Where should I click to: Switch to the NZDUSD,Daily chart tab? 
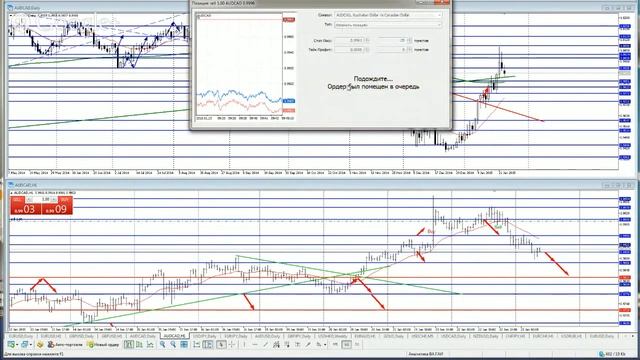click(x=486, y=336)
